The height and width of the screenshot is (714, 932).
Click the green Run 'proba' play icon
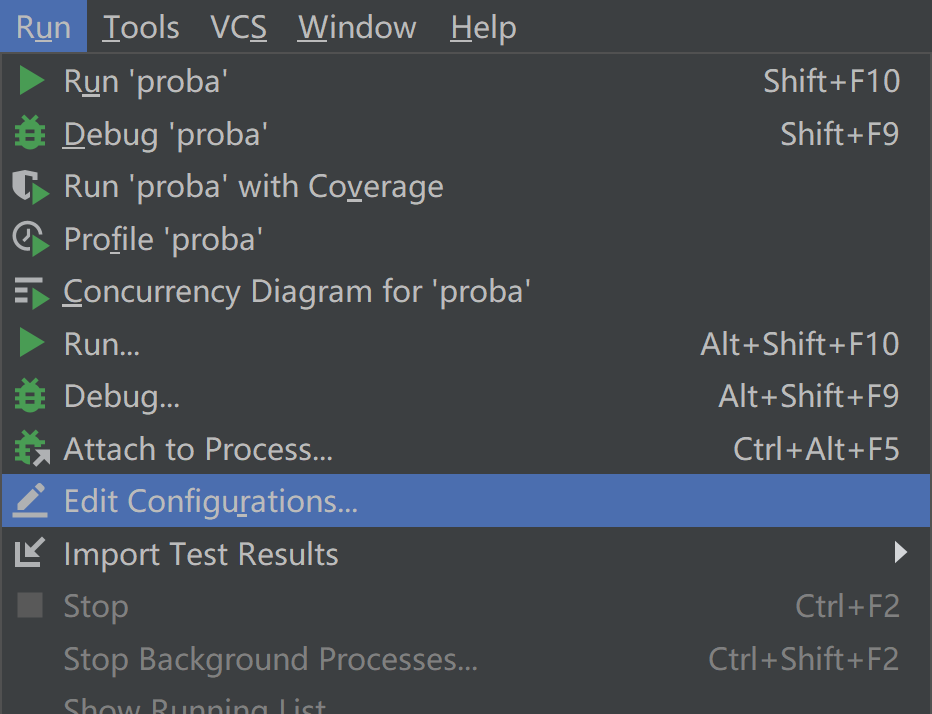pyautogui.click(x=30, y=81)
